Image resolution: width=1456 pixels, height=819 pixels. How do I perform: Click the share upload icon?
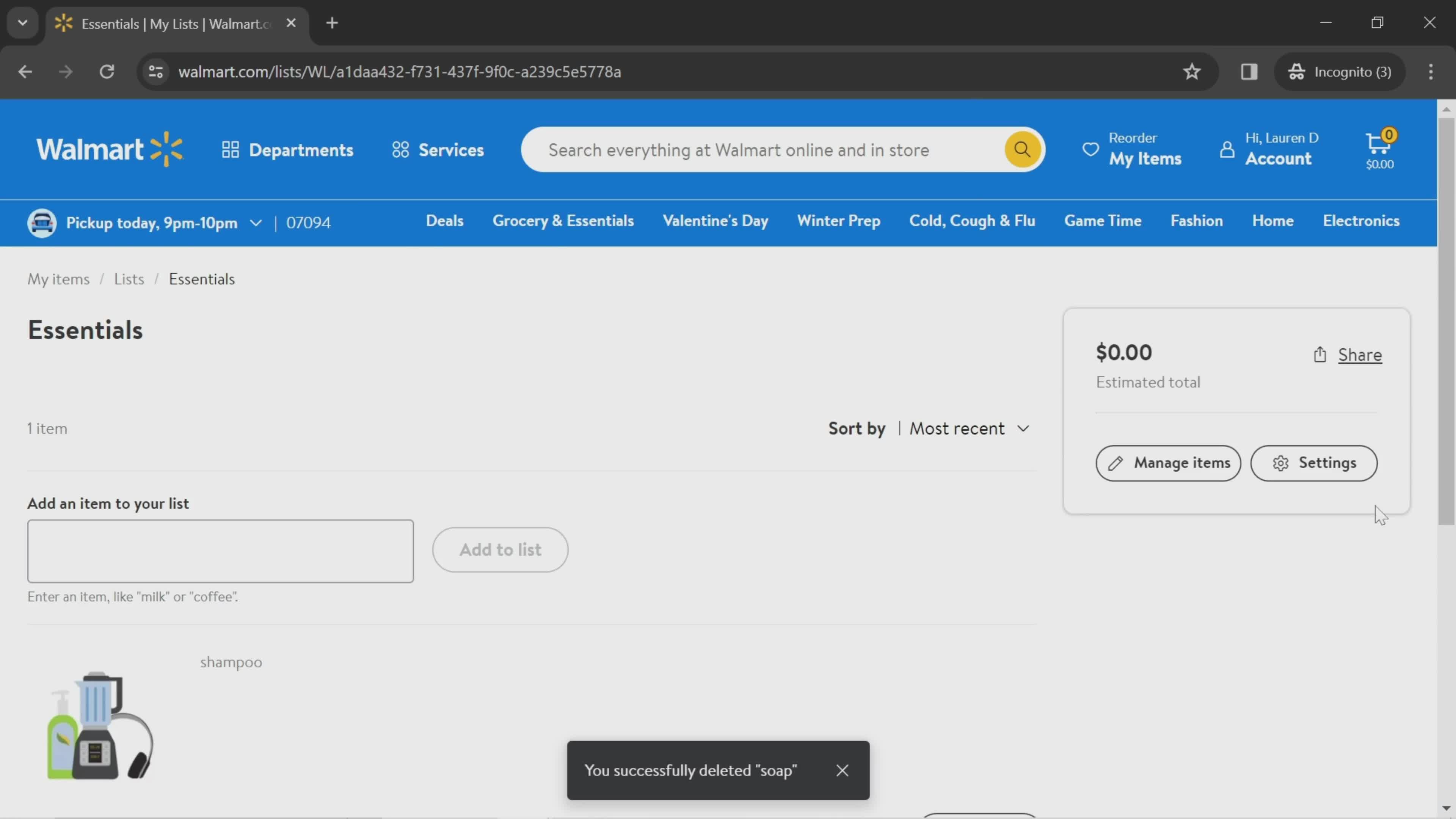pos(1320,355)
